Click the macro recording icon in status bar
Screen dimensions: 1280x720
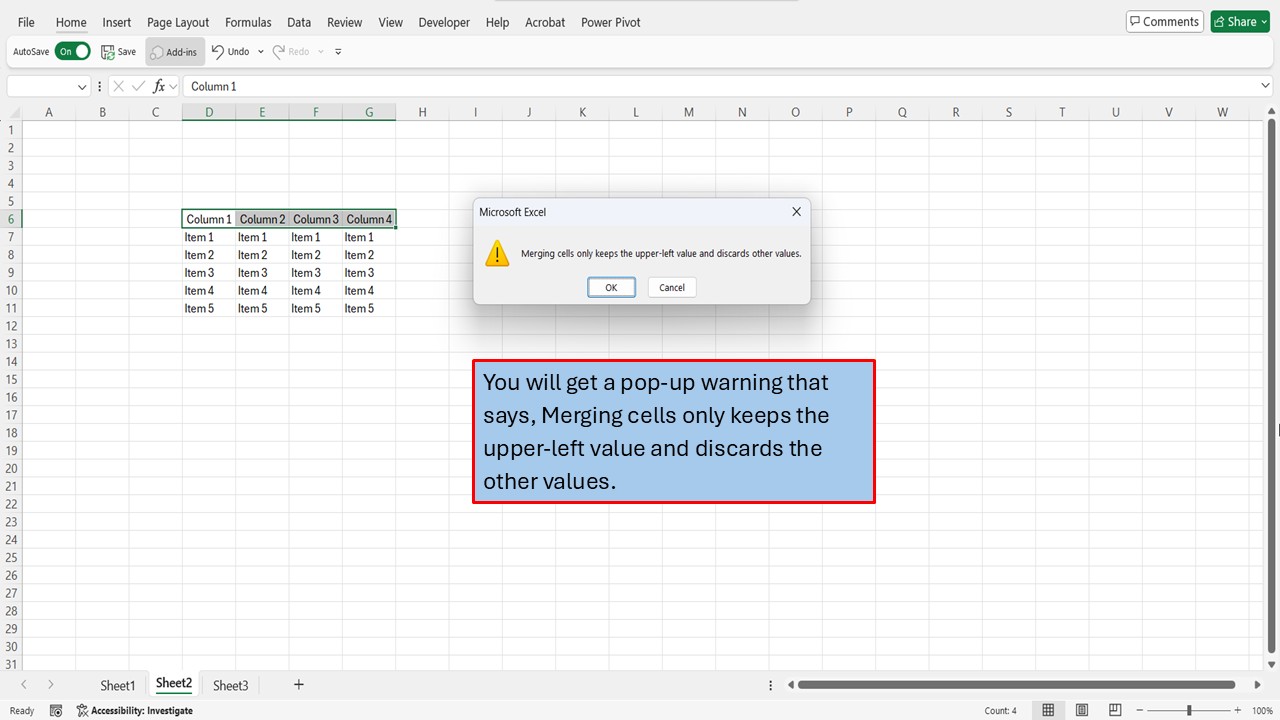click(x=56, y=711)
